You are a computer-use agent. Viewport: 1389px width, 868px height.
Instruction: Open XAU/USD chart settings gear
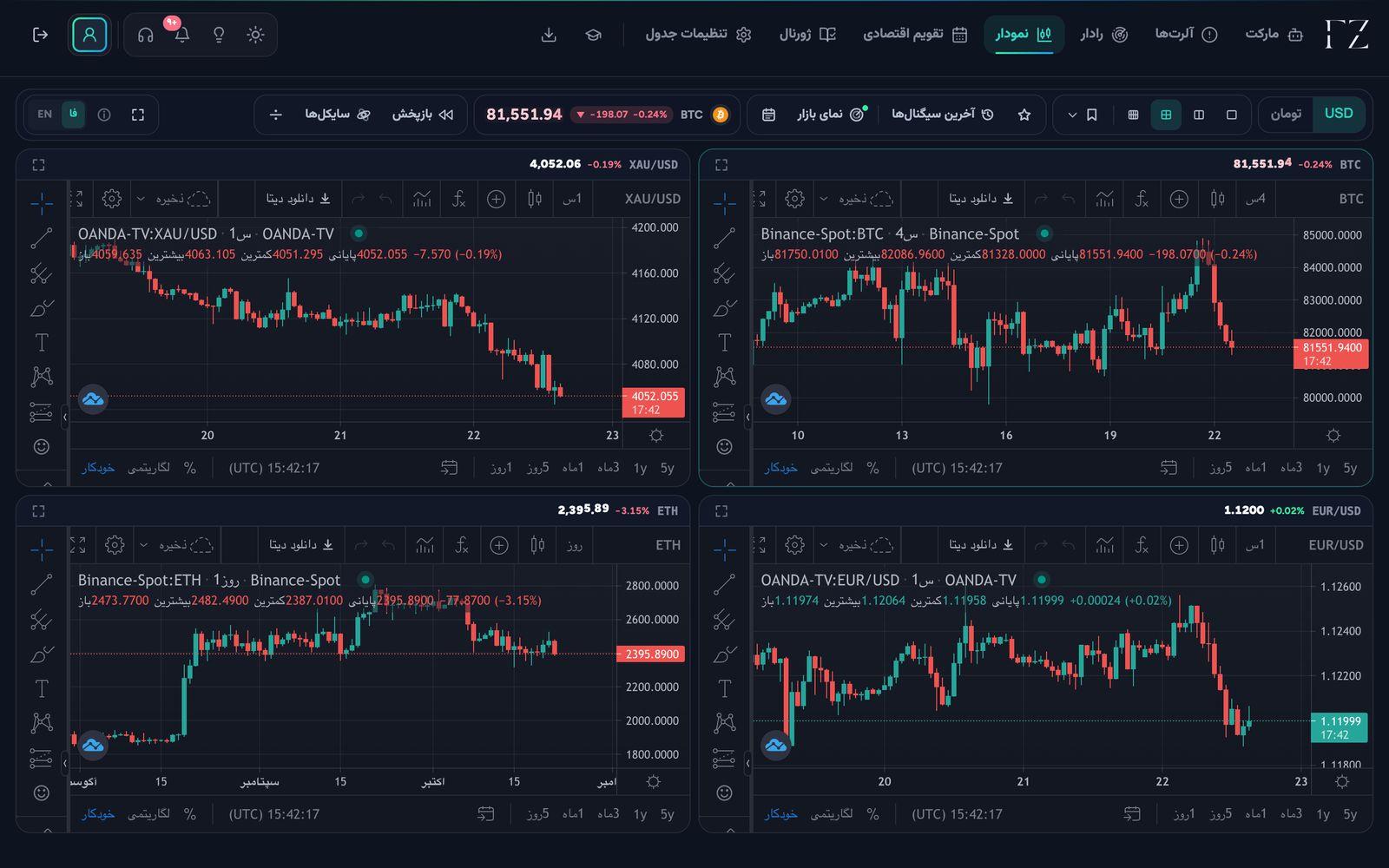pos(112,199)
